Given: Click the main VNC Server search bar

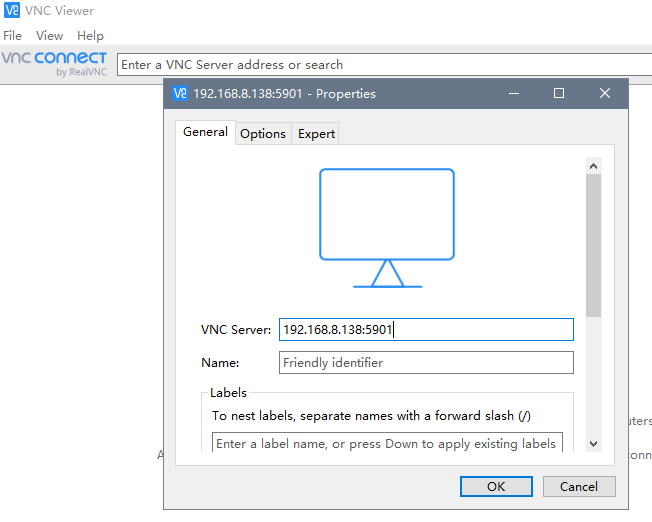Looking at the screenshot, I should 385,64.
